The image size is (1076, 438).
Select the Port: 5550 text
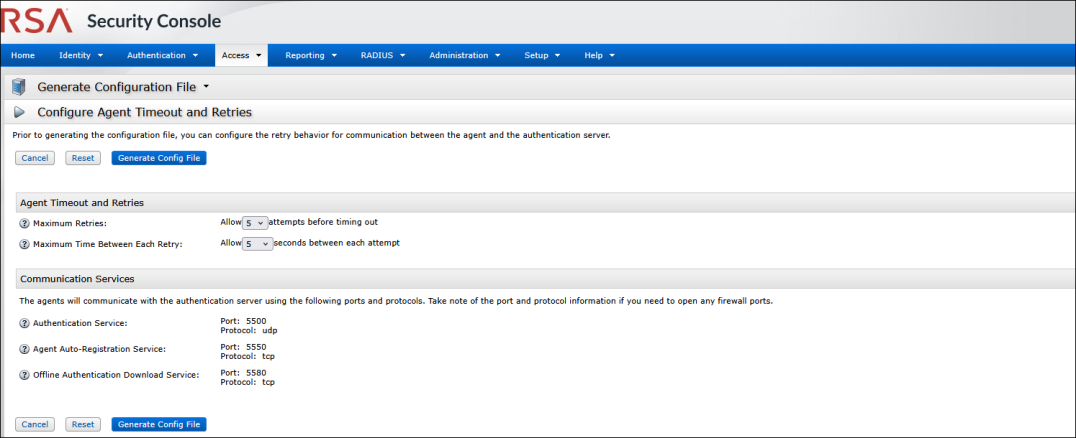coord(243,347)
